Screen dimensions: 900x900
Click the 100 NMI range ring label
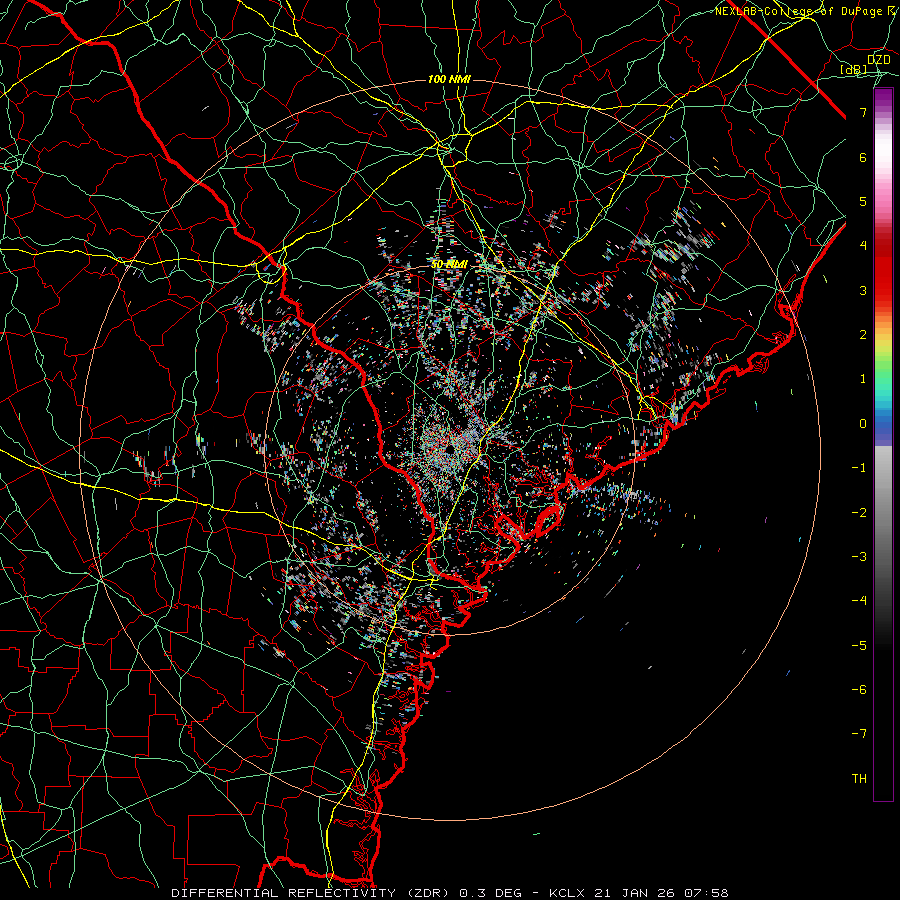coord(449,79)
